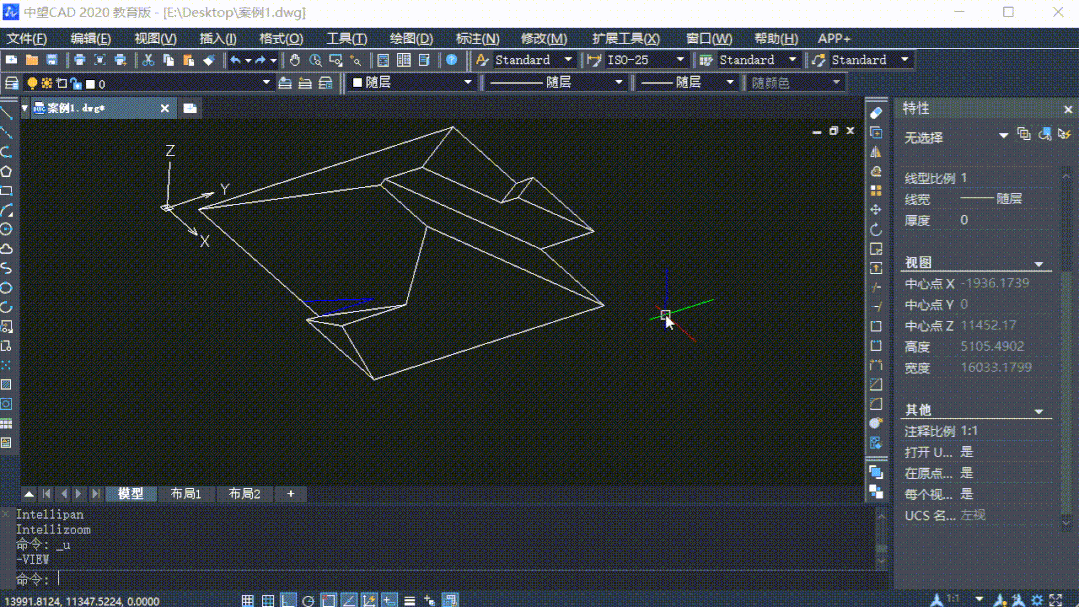Open the layer properties manager icon
Viewport: 1079px width, 607px height.
[12, 83]
